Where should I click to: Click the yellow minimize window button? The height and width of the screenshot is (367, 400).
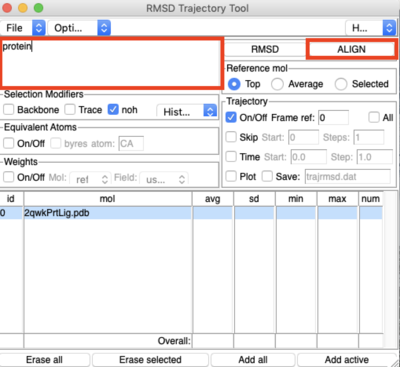[23, 8]
